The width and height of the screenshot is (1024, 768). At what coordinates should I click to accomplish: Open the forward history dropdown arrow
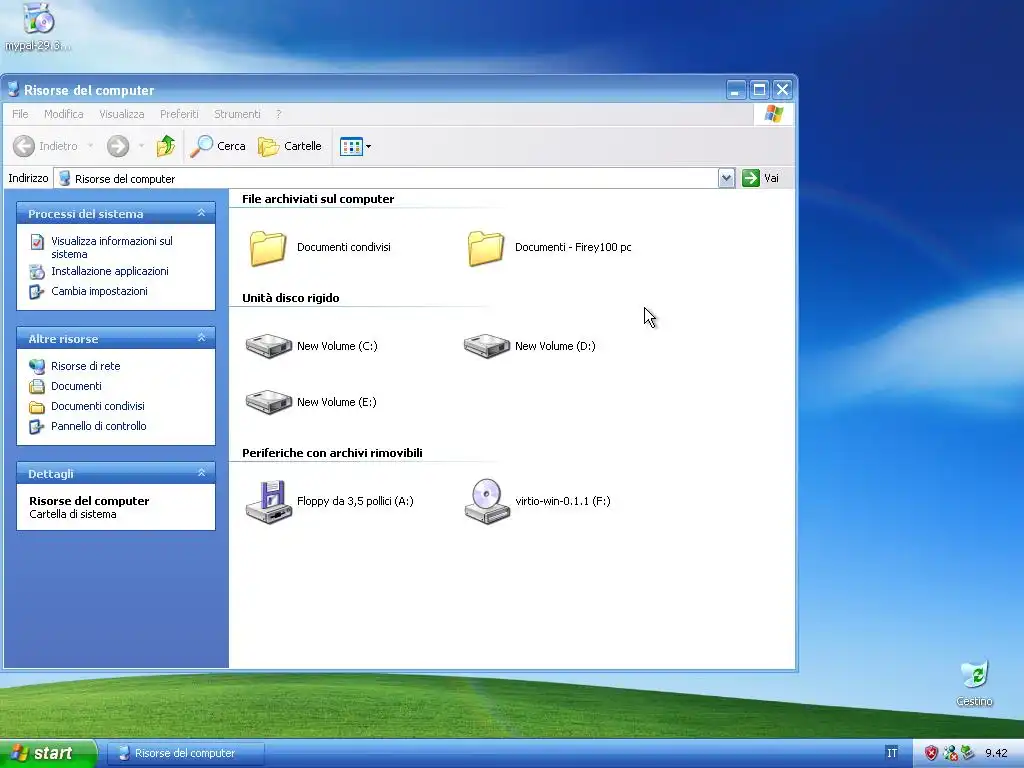140,146
